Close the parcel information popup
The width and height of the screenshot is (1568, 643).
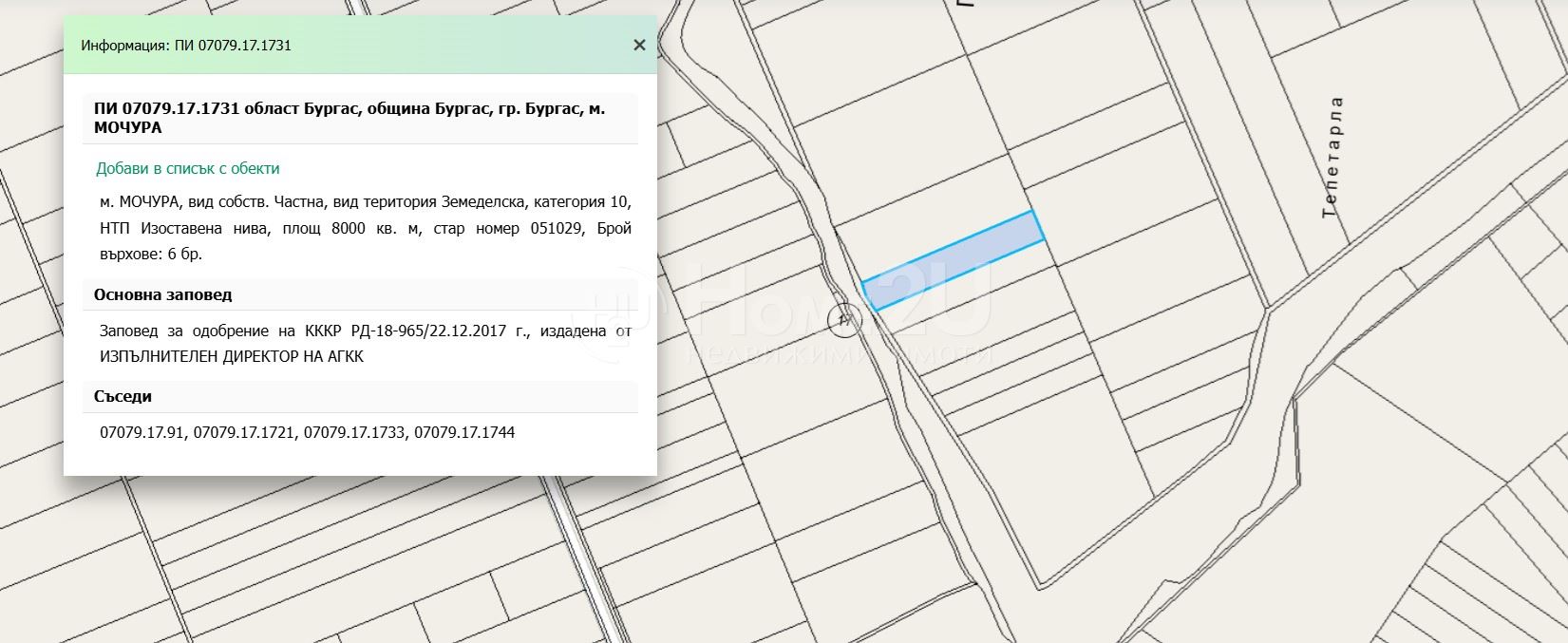point(639,46)
